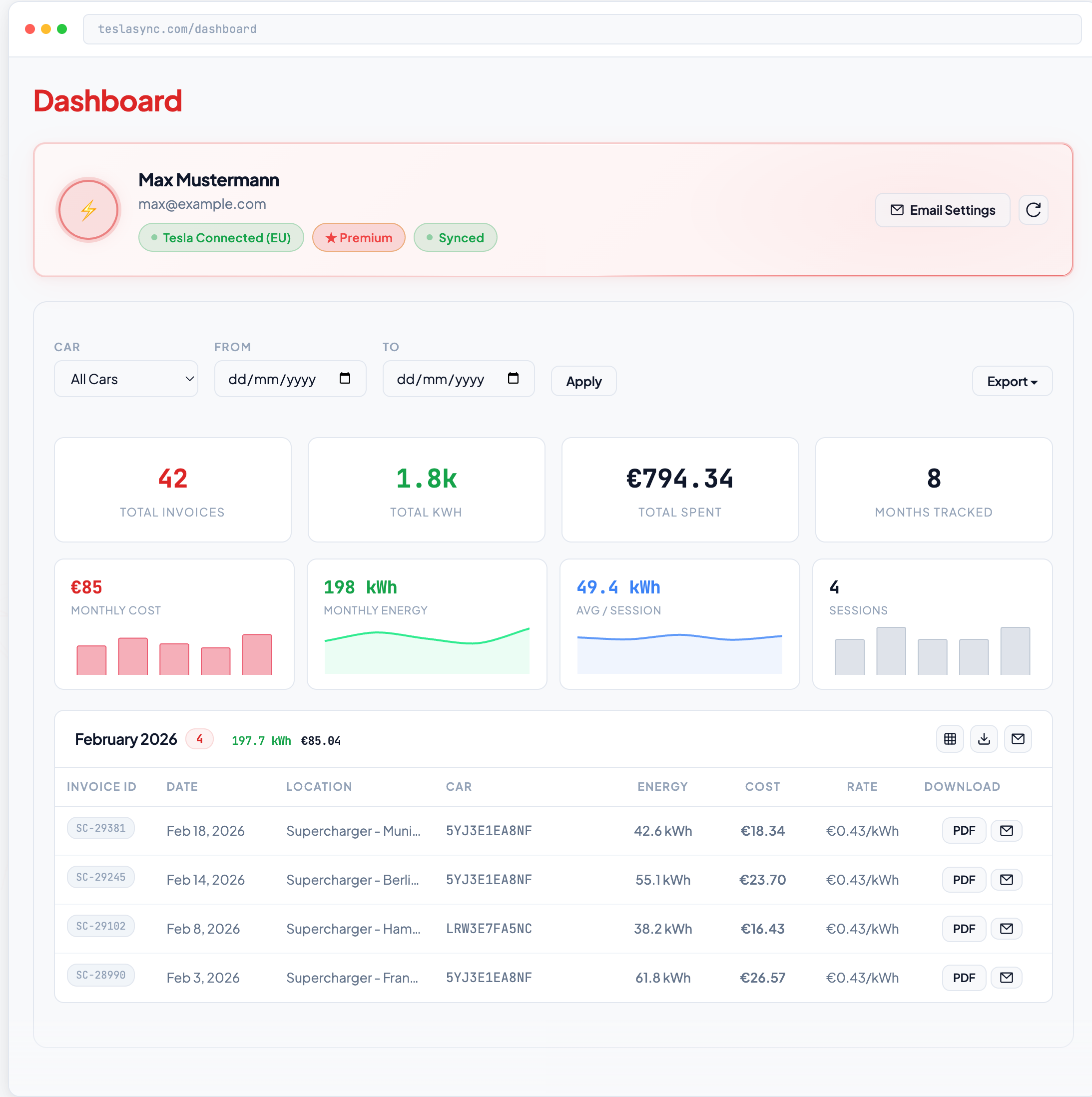Open Email Settings

point(942,209)
